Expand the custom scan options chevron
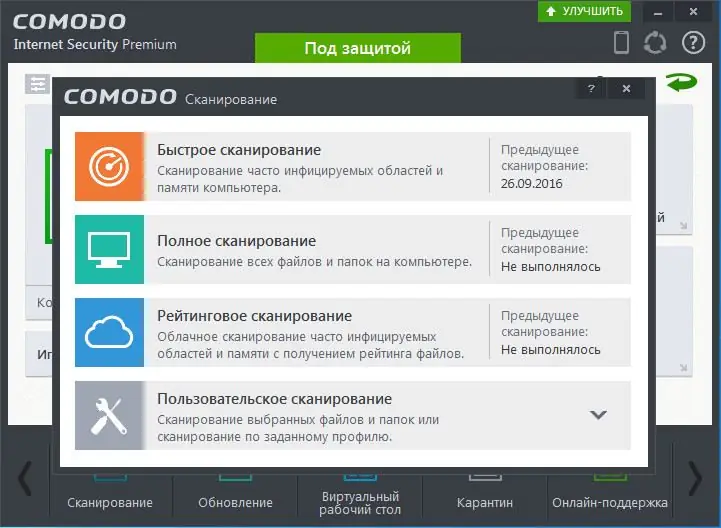The height and width of the screenshot is (528, 721). pos(598,415)
